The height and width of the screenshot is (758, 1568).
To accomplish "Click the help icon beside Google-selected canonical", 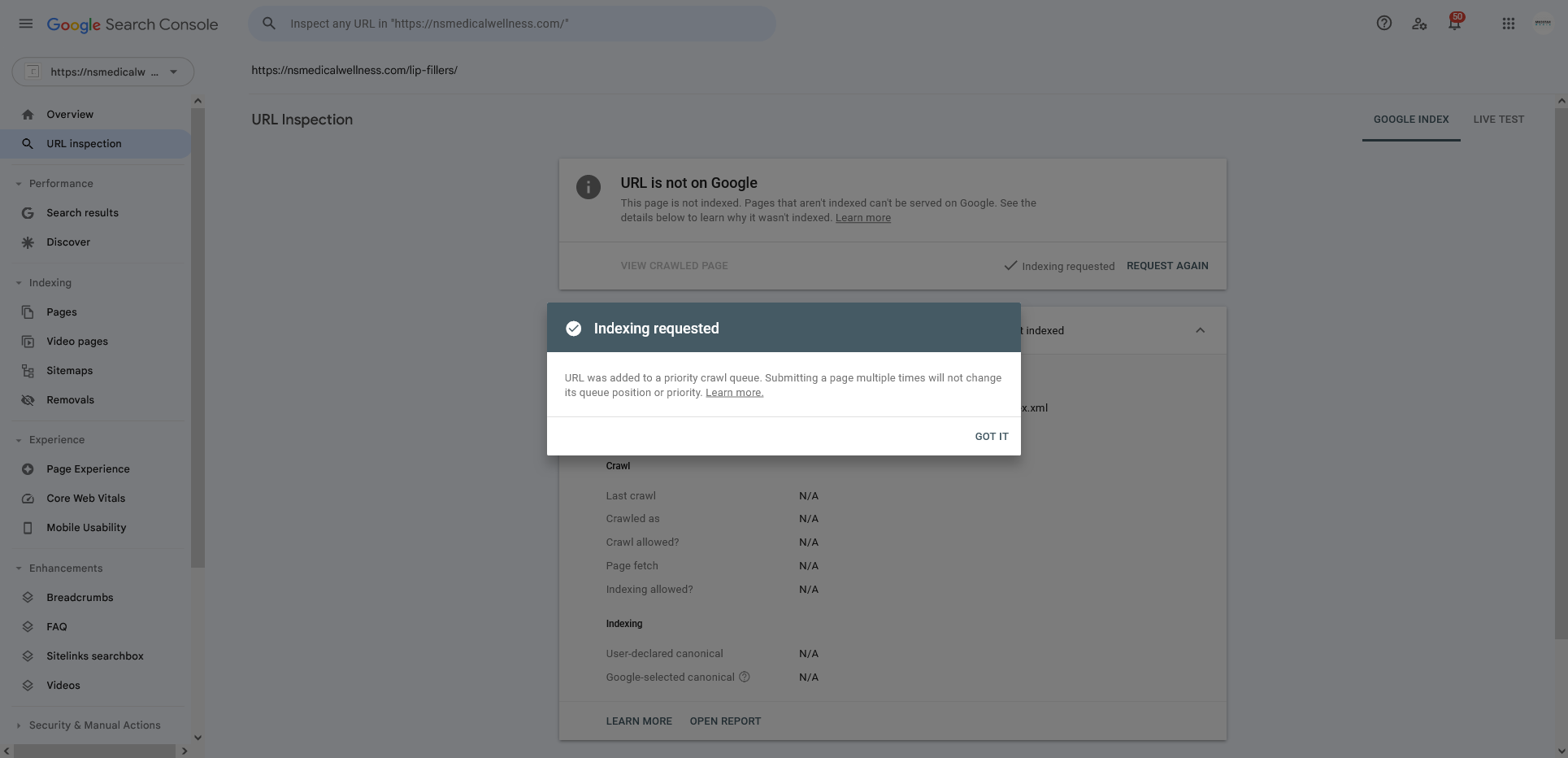I will [744, 677].
